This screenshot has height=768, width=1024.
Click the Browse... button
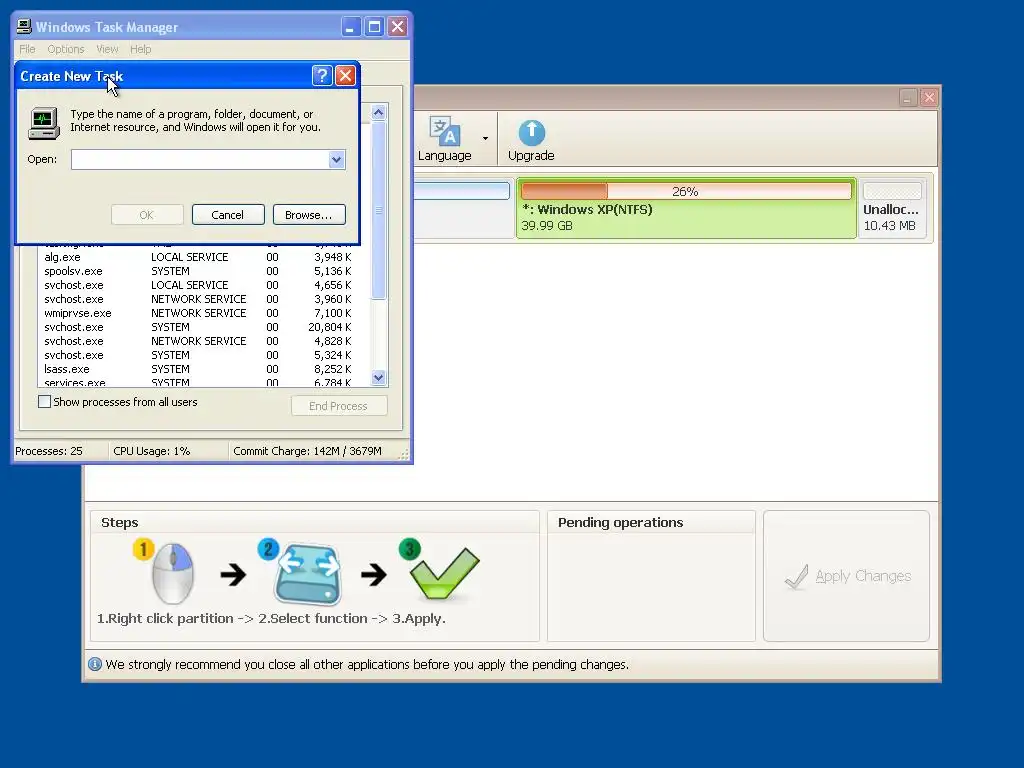pyautogui.click(x=309, y=215)
